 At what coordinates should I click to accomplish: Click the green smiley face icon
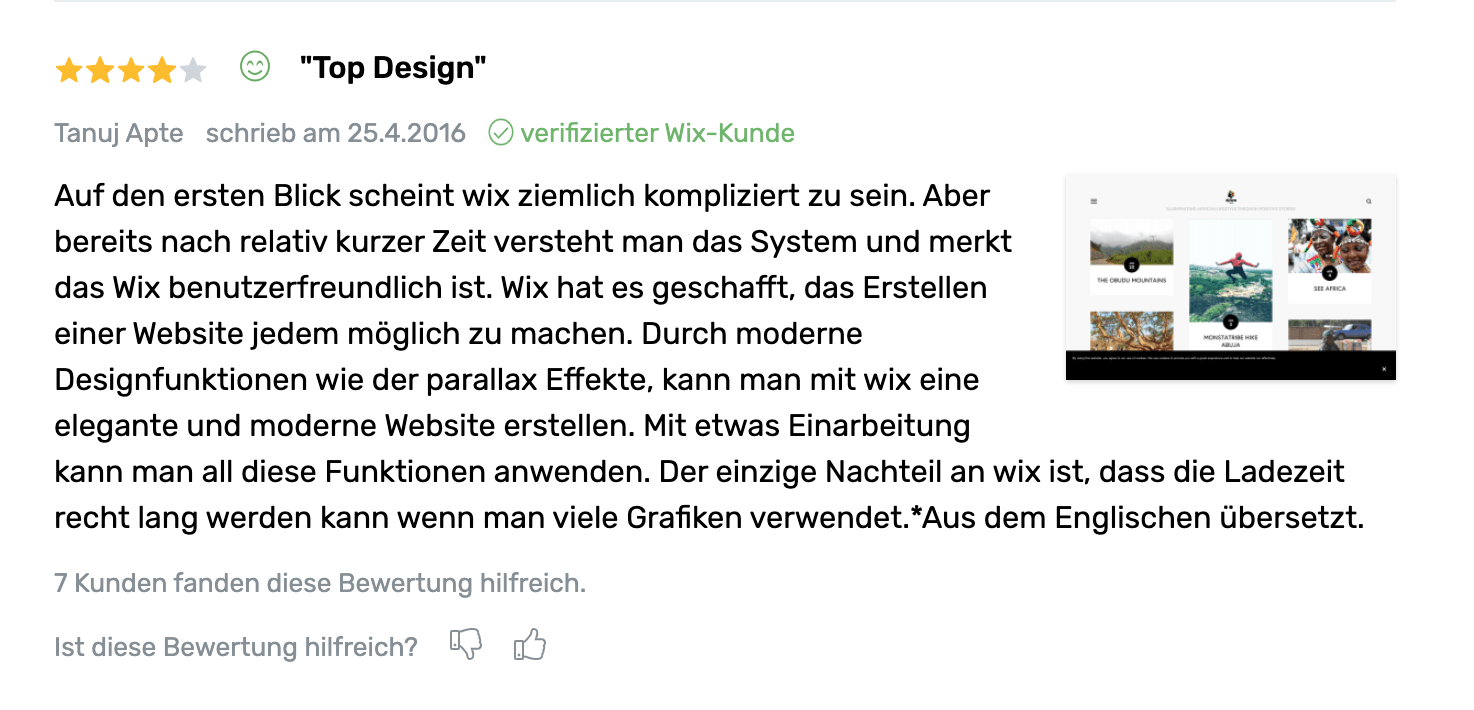255,67
